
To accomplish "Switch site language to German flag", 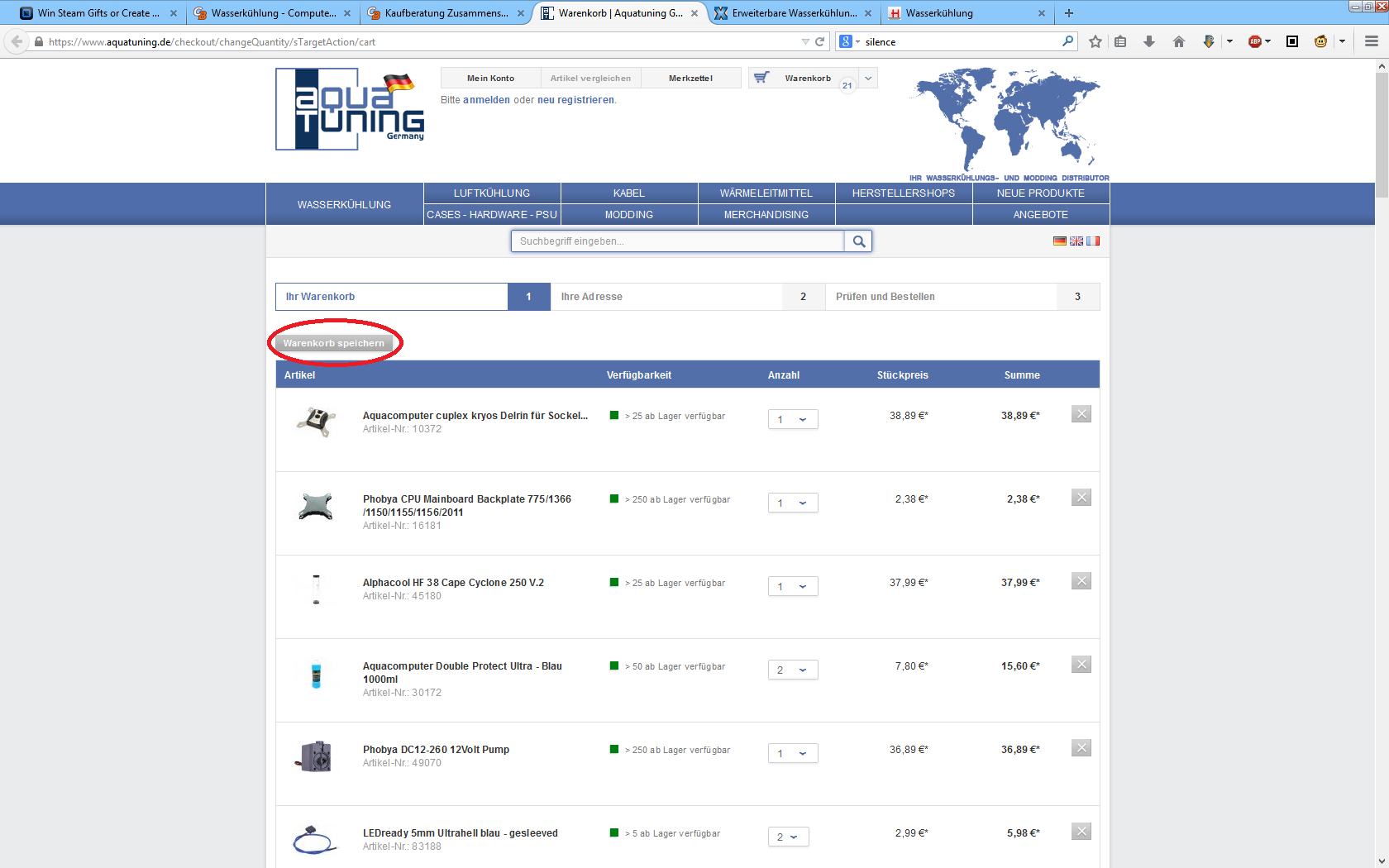I will pyautogui.click(x=1059, y=241).
